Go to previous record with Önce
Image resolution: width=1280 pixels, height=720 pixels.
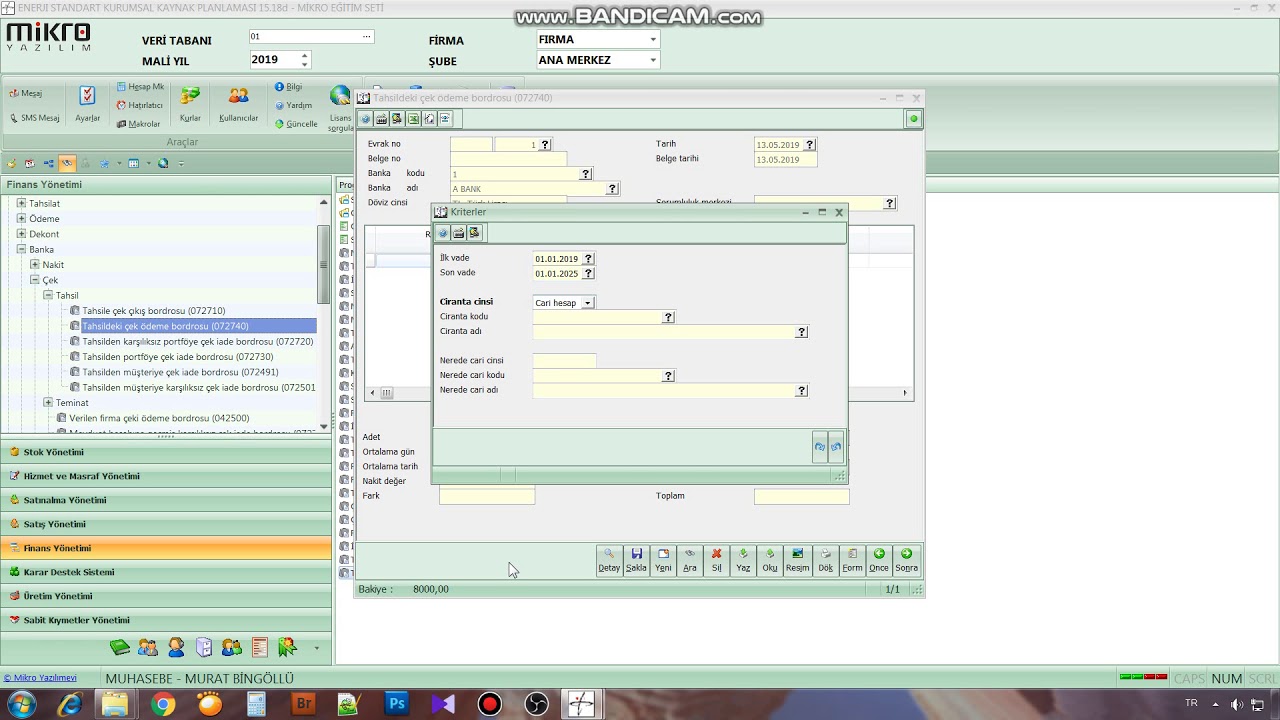[879, 560]
